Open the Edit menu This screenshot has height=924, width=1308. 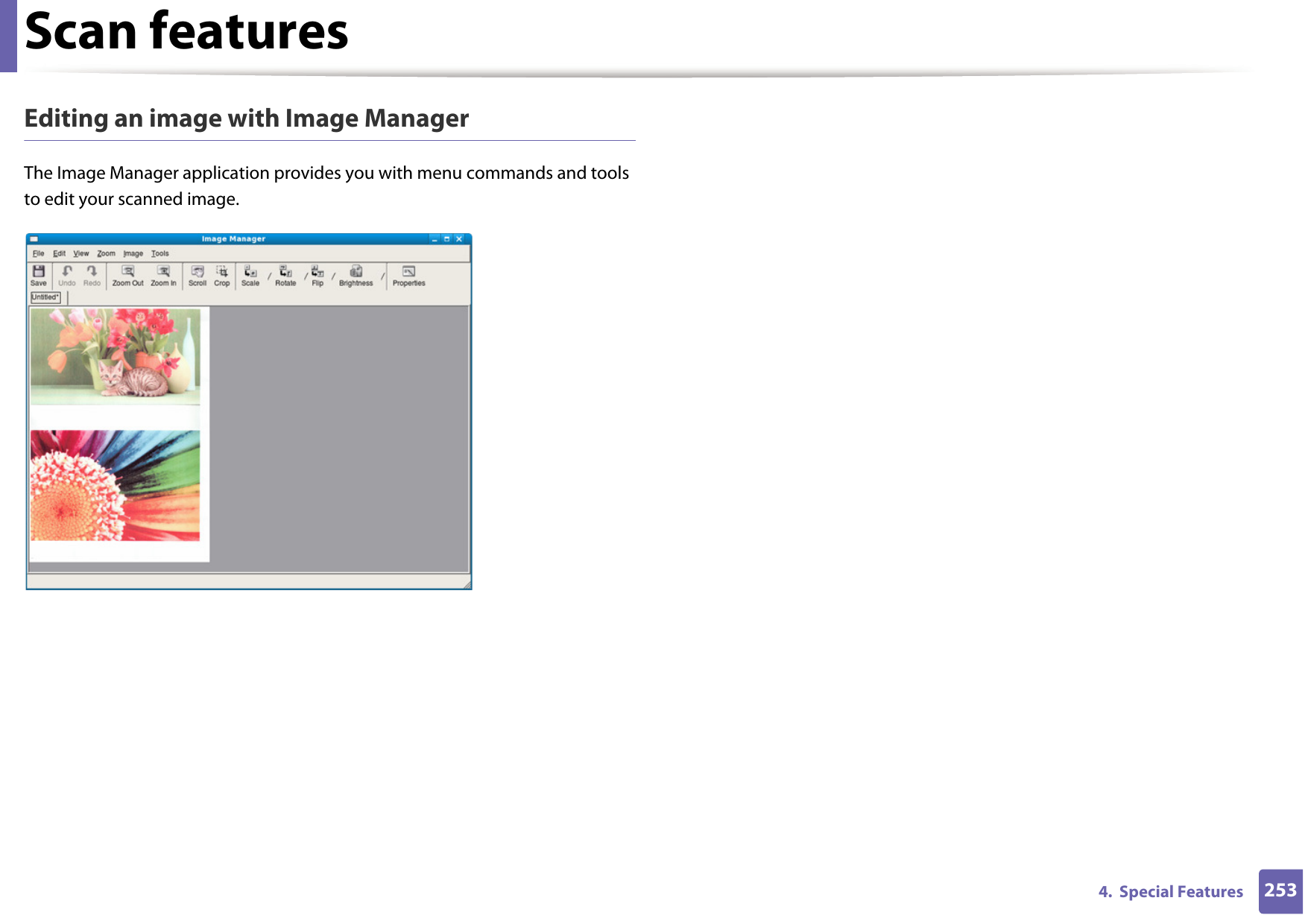point(60,253)
